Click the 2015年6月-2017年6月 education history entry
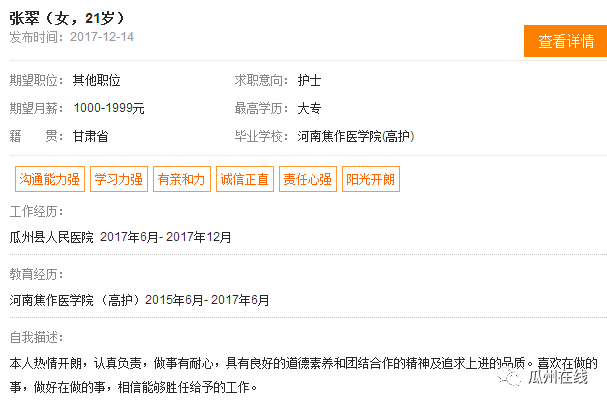 pyautogui.click(x=207, y=300)
